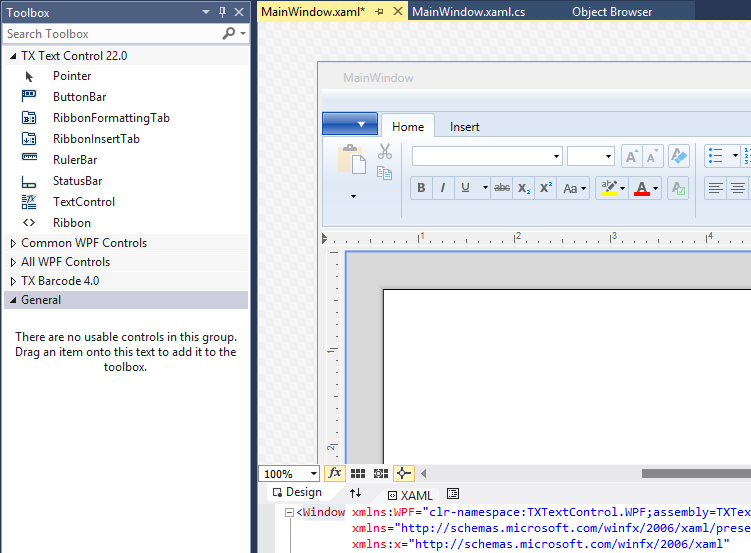Viewport: 751px width, 553px height.
Task: Click the Bold formatting button
Action: (x=421, y=188)
